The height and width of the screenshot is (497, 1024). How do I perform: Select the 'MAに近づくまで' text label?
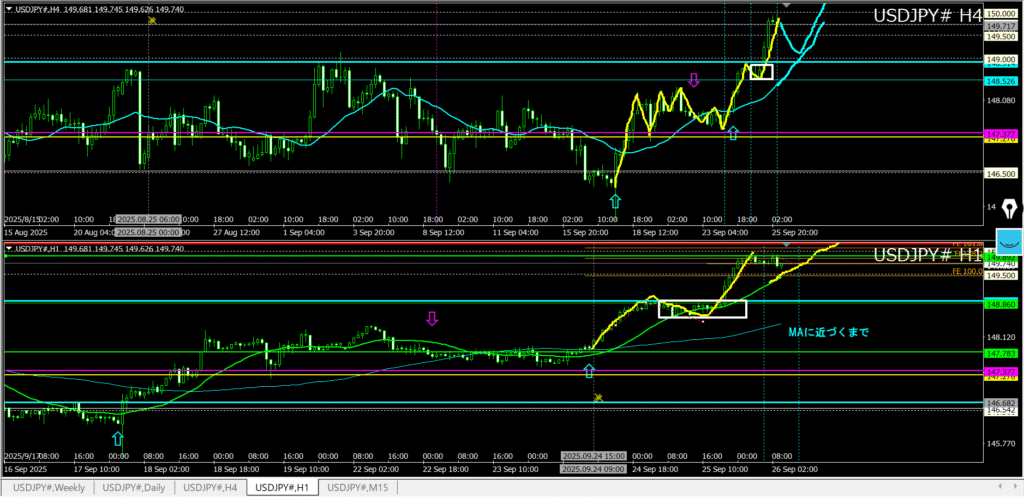tap(829, 333)
